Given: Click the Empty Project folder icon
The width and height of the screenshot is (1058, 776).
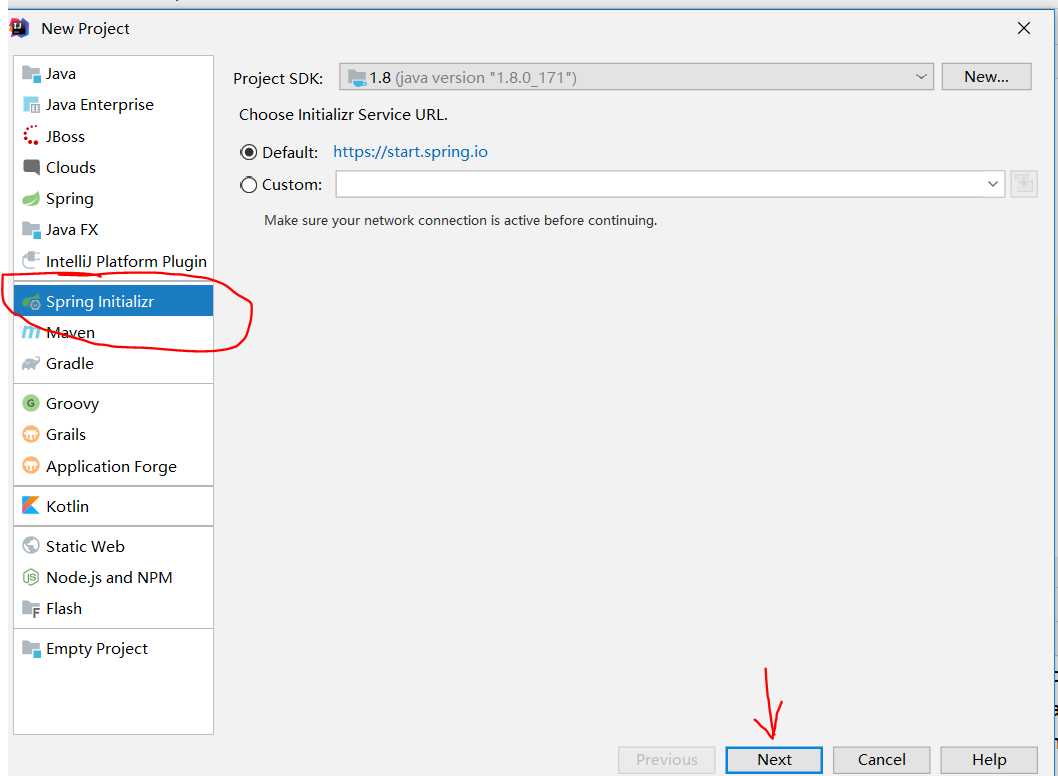Looking at the screenshot, I should pos(31,648).
